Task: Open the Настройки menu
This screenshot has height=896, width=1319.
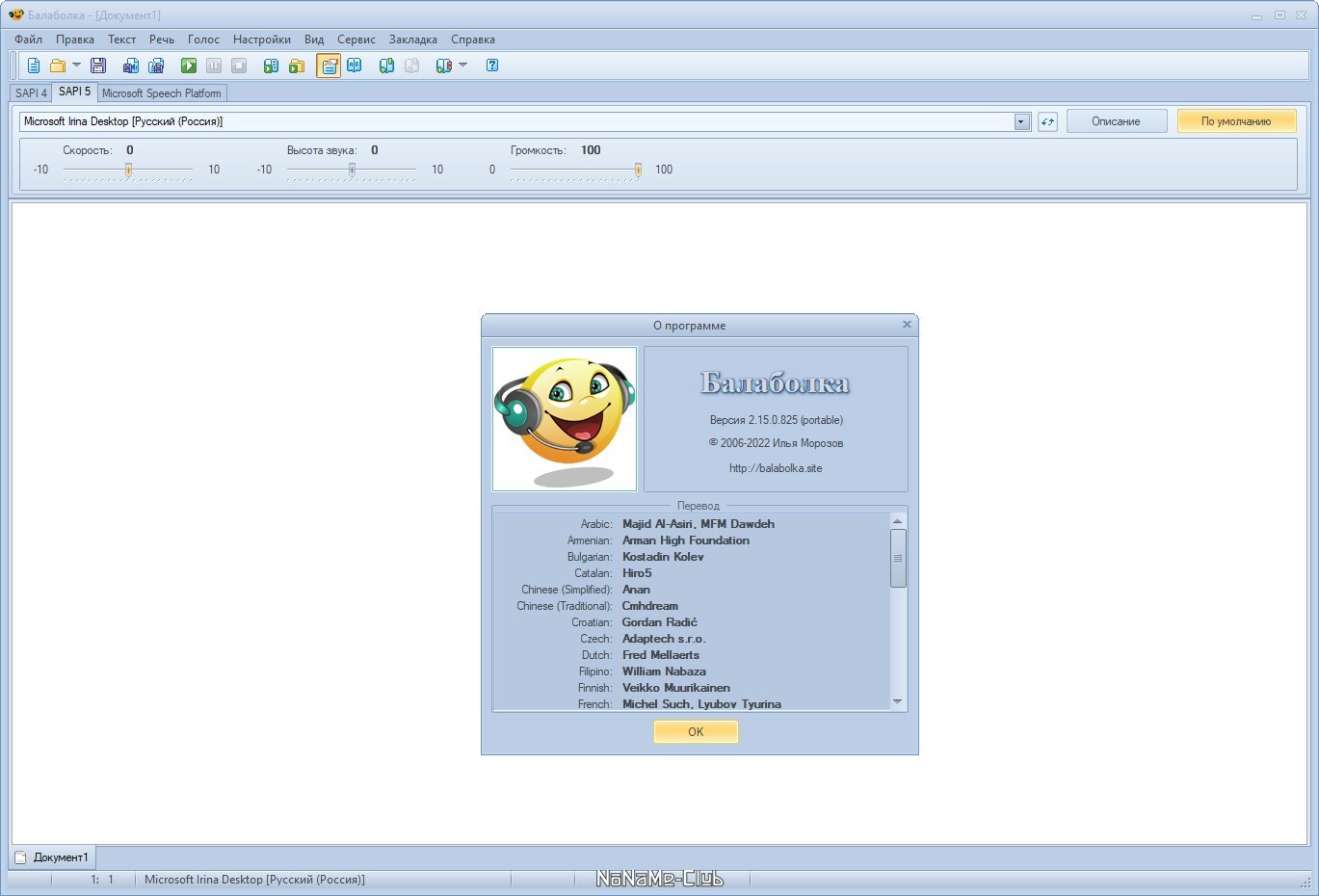Action: click(x=262, y=40)
